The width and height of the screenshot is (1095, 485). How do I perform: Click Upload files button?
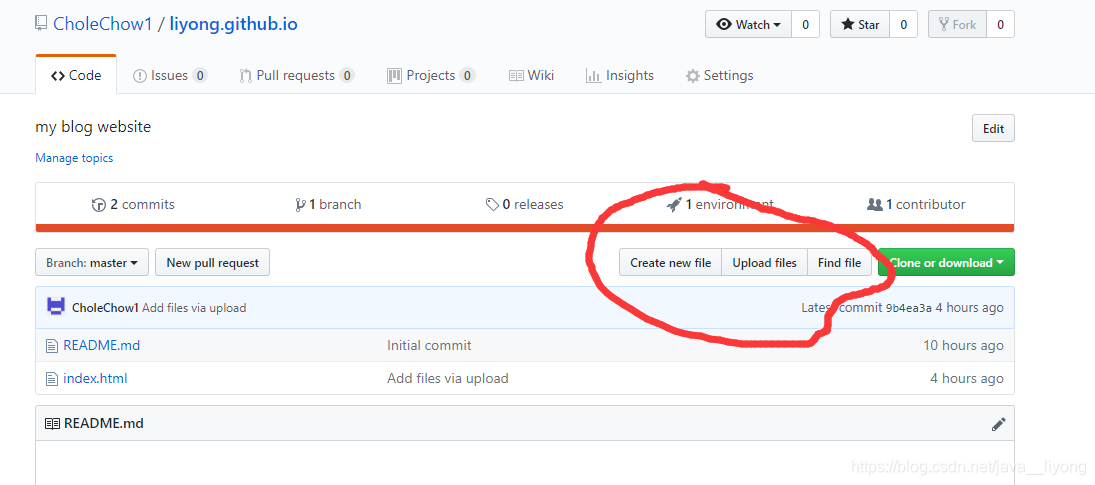(x=764, y=262)
